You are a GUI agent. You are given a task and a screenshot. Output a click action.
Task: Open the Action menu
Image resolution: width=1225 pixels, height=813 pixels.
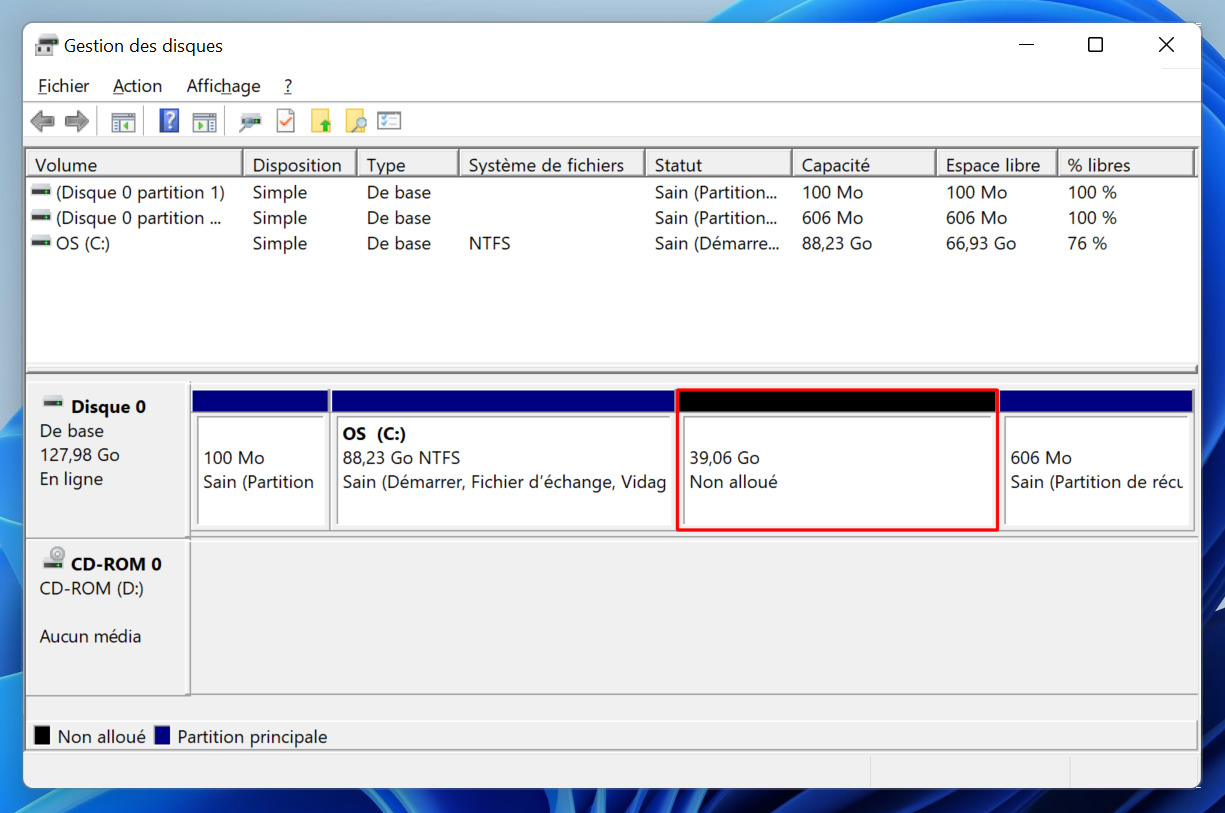coord(137,86)
